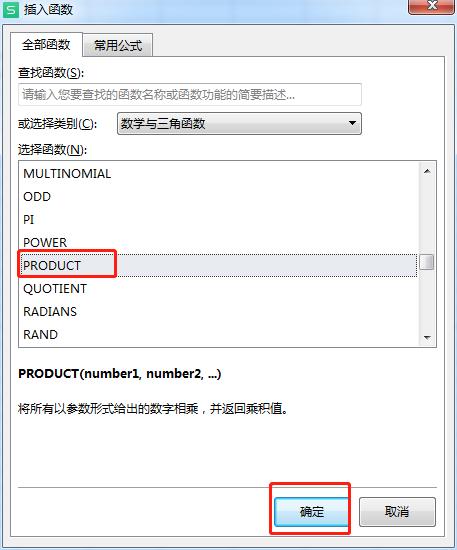Cancel with the 取消 button

(x=397, y=512)
